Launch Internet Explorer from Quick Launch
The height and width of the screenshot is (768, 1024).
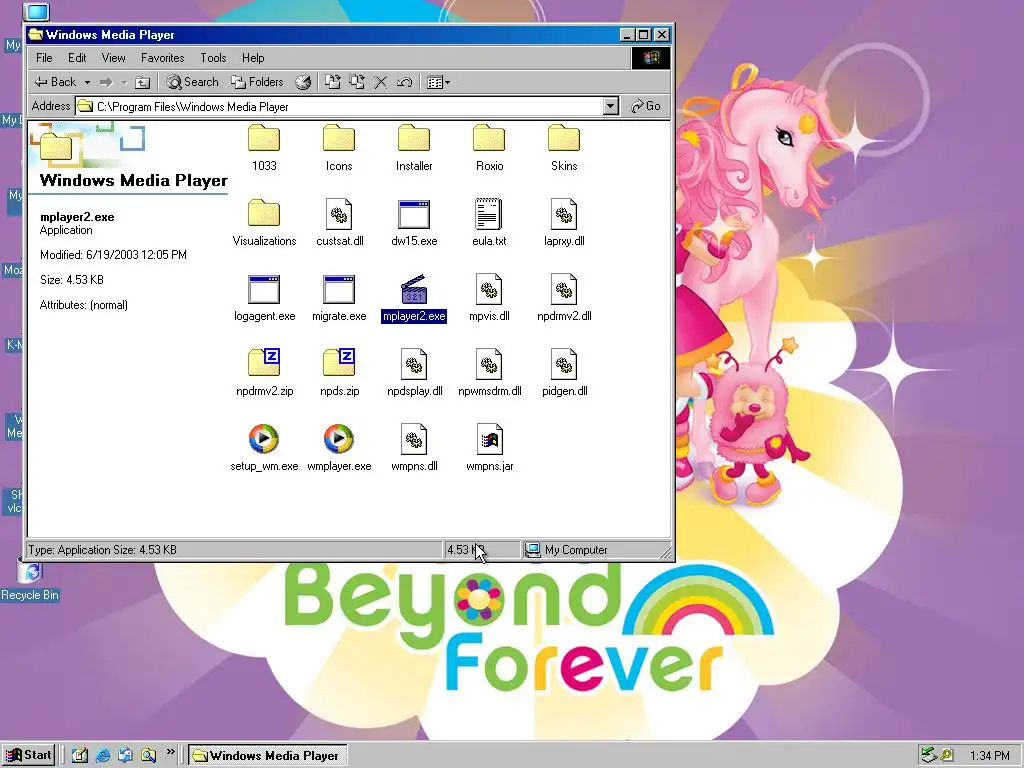(103, 756)
